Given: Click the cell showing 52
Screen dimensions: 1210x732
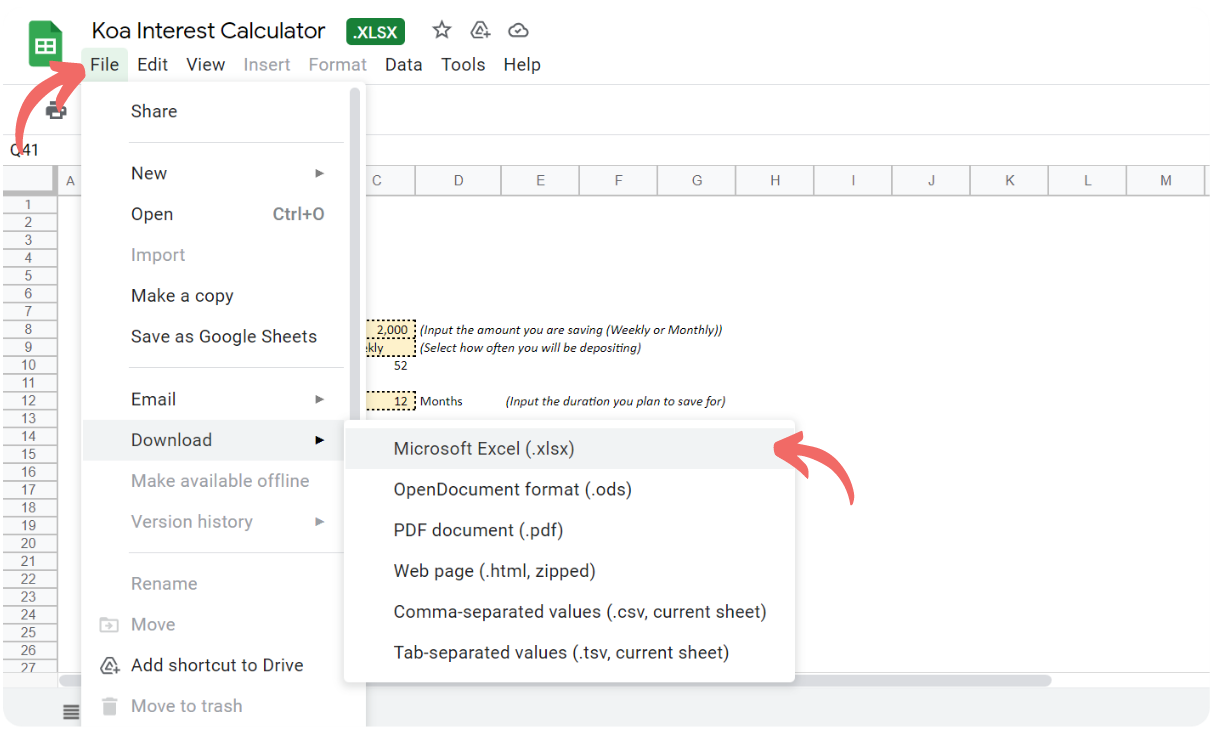Looking at the screenshot, I should (x=391, y=366).
